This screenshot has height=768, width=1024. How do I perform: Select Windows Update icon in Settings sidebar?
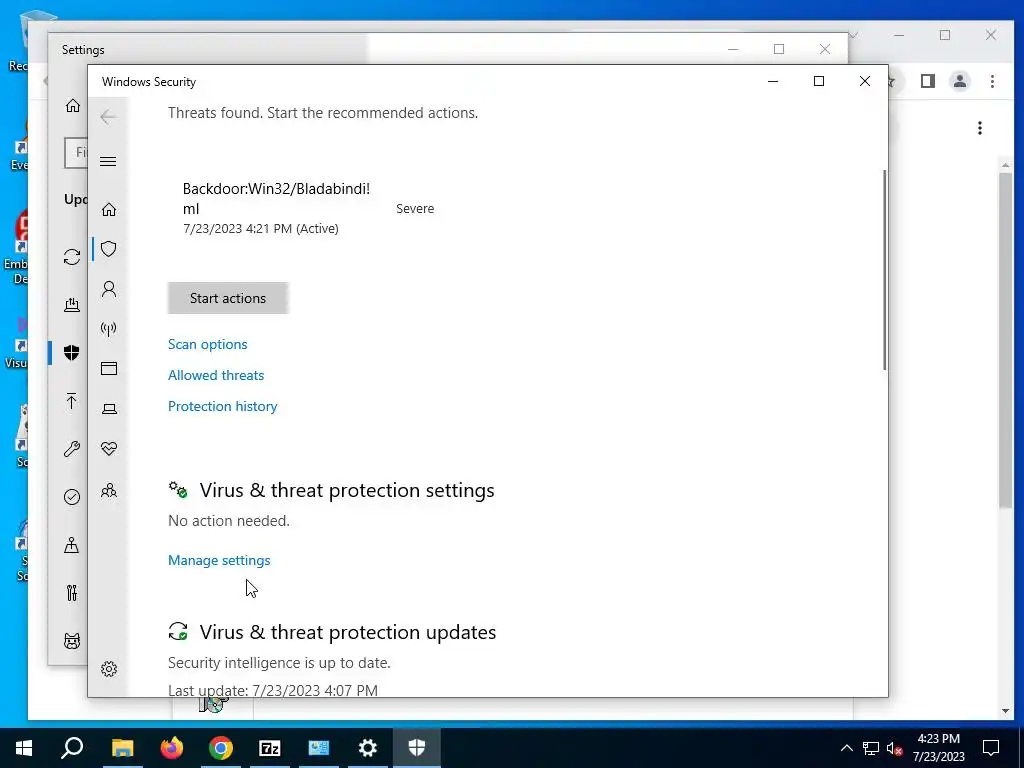(72, 257)
